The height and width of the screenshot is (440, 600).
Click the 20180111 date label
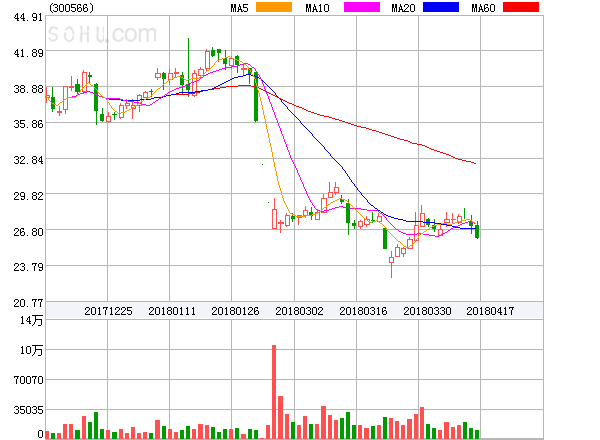pyautogui.click(x=172, y=311)
